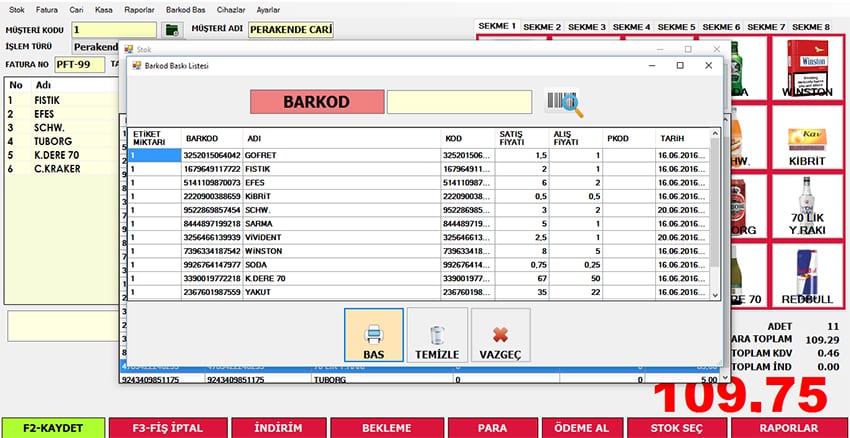
Task: Click the ETİKET MİKTARI column header
Action: point(154,138)
